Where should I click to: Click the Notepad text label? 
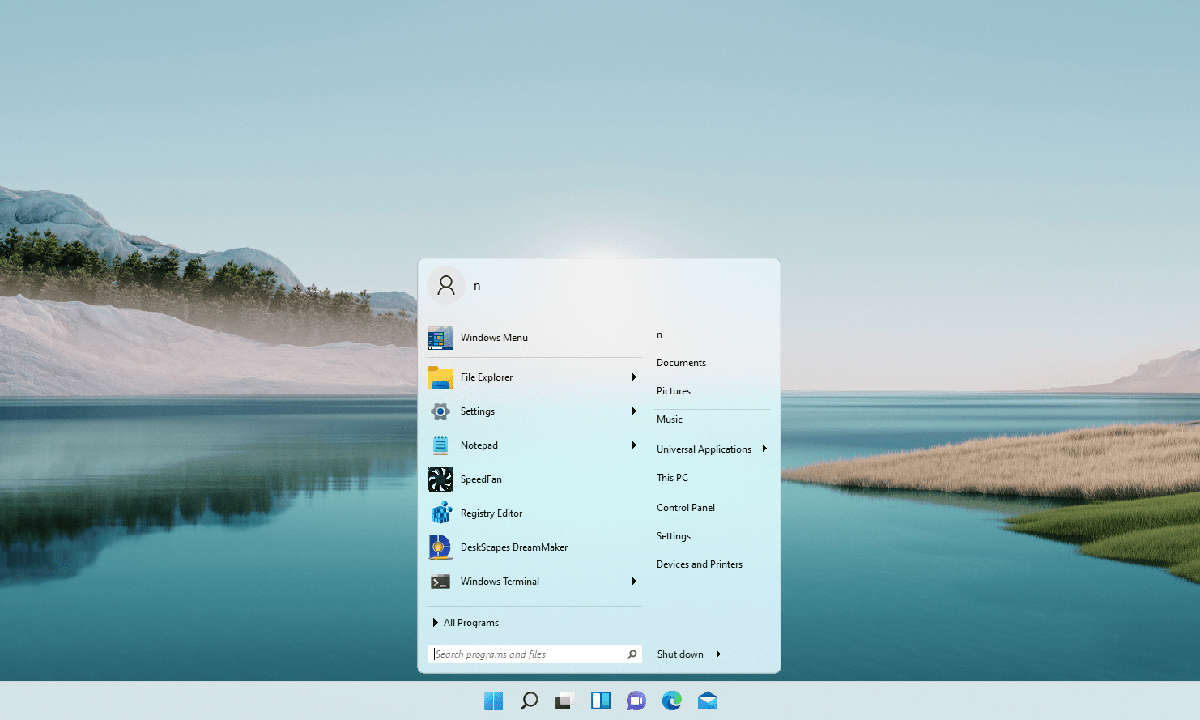click(479, 445)
